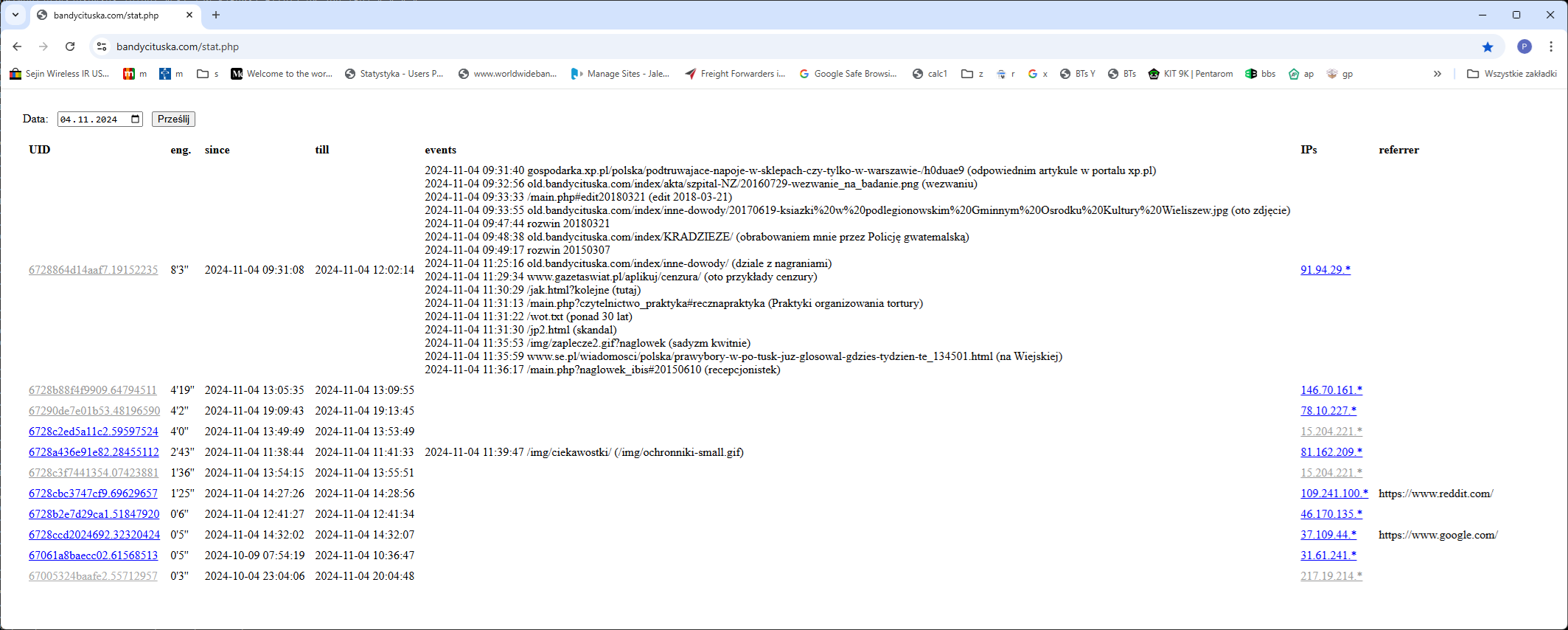The width and height of the screenshot is (1568, 630).
Task: Select the https://www.reddit.com/ referrer text
Action: [x=1436, y=494]
